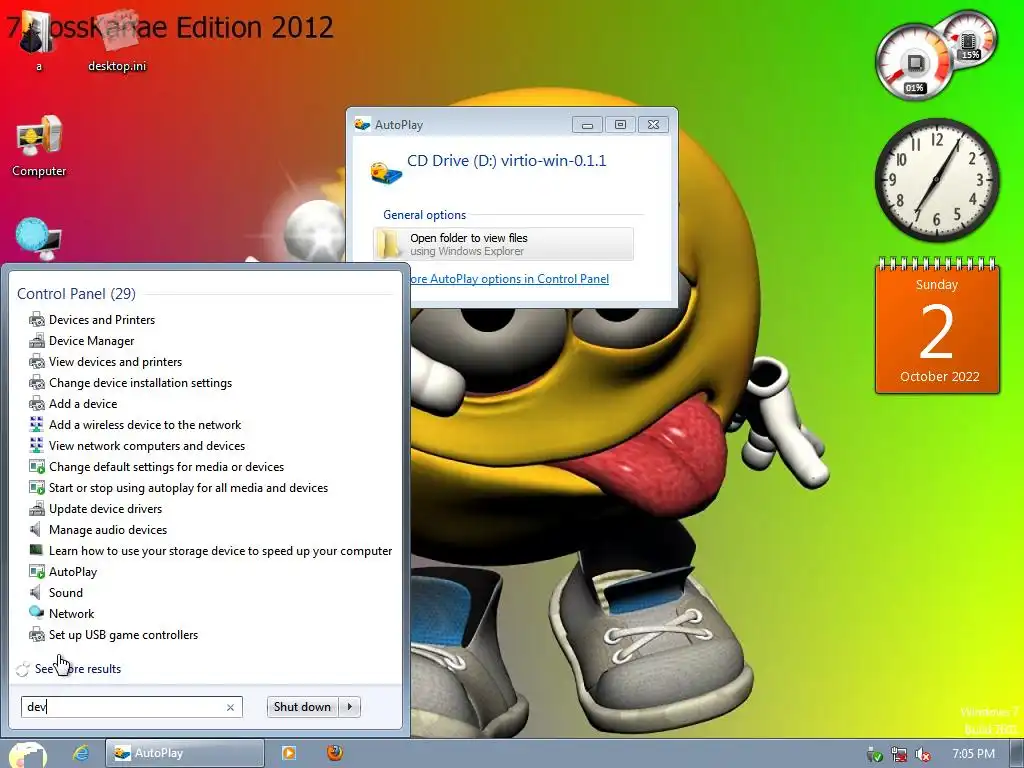Image resolution: width=1024 pixels, height=768 pixels.
Task: Click the Control Panel (29) group header
Action: pos(76,294)
